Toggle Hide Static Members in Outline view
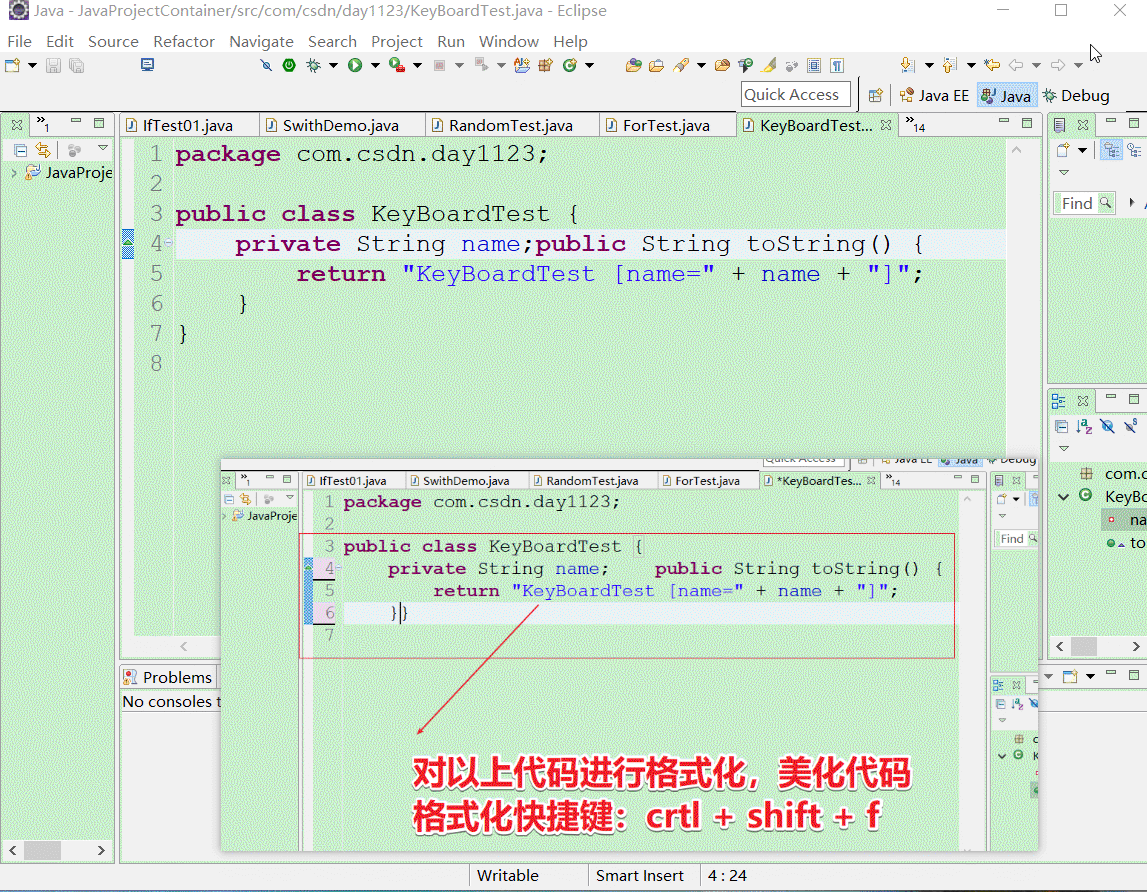 pos(1131,427)
